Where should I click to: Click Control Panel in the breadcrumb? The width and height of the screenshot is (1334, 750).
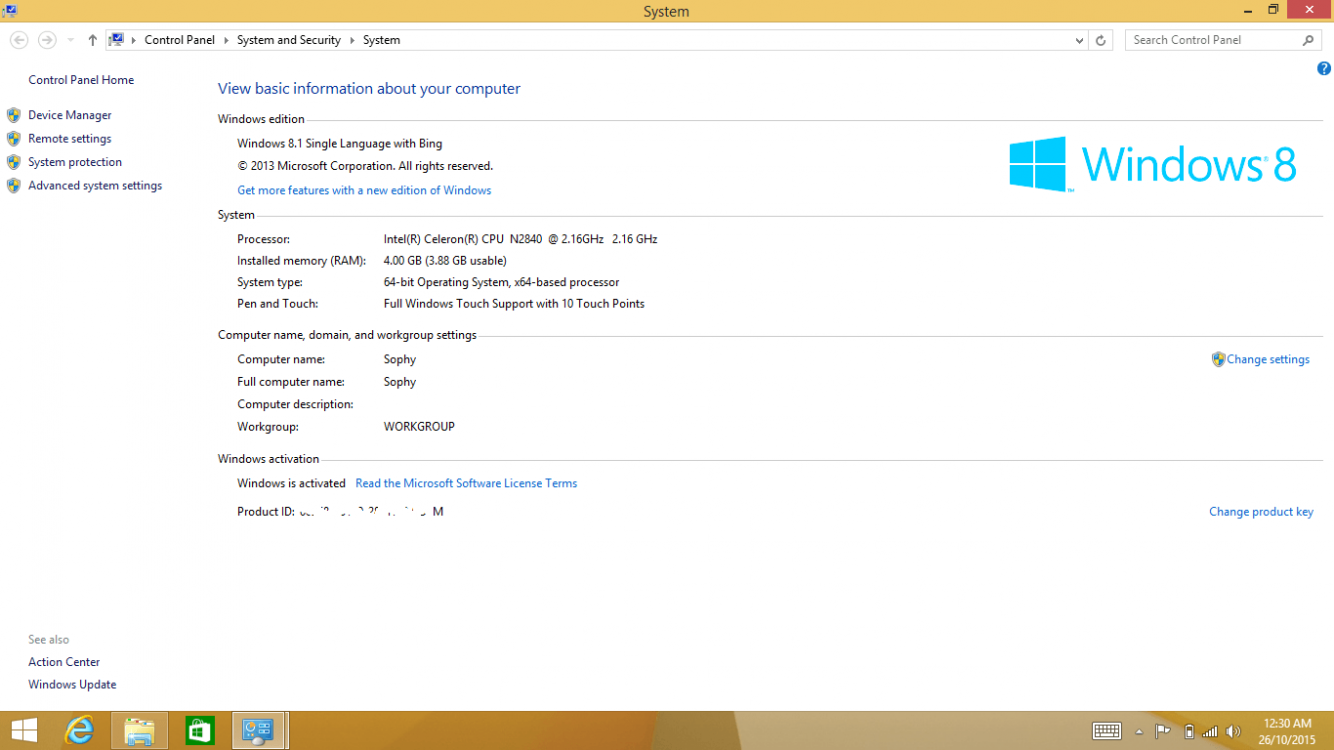[179, 40]
